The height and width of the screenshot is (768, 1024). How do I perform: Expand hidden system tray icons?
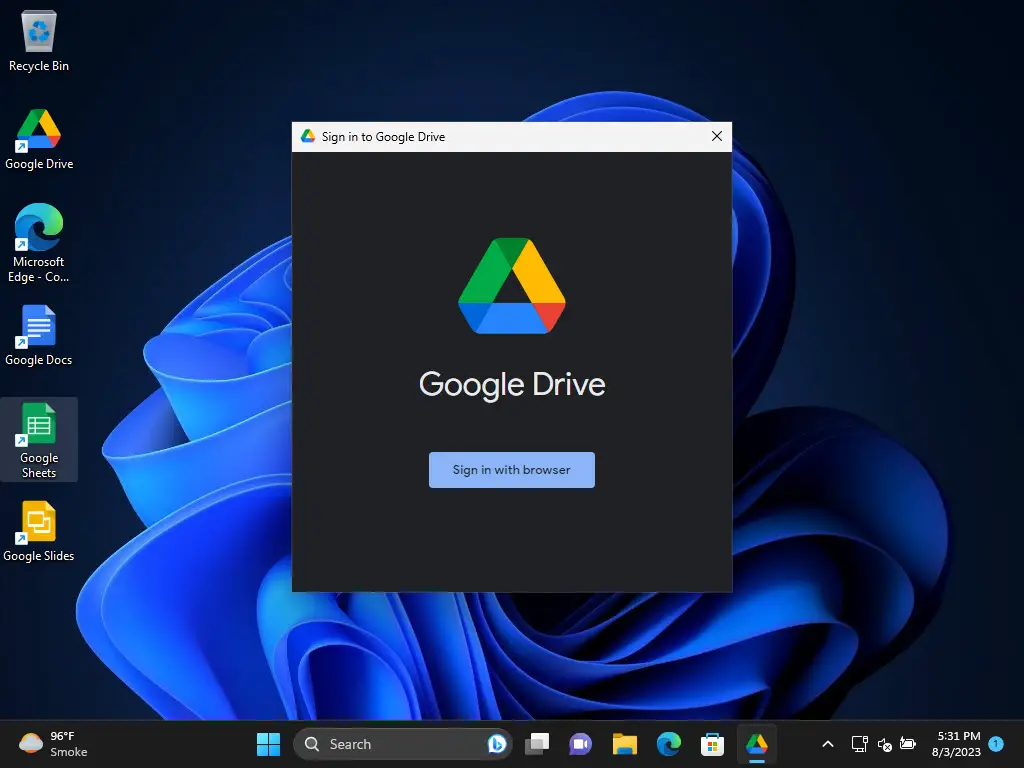point(828,744)
